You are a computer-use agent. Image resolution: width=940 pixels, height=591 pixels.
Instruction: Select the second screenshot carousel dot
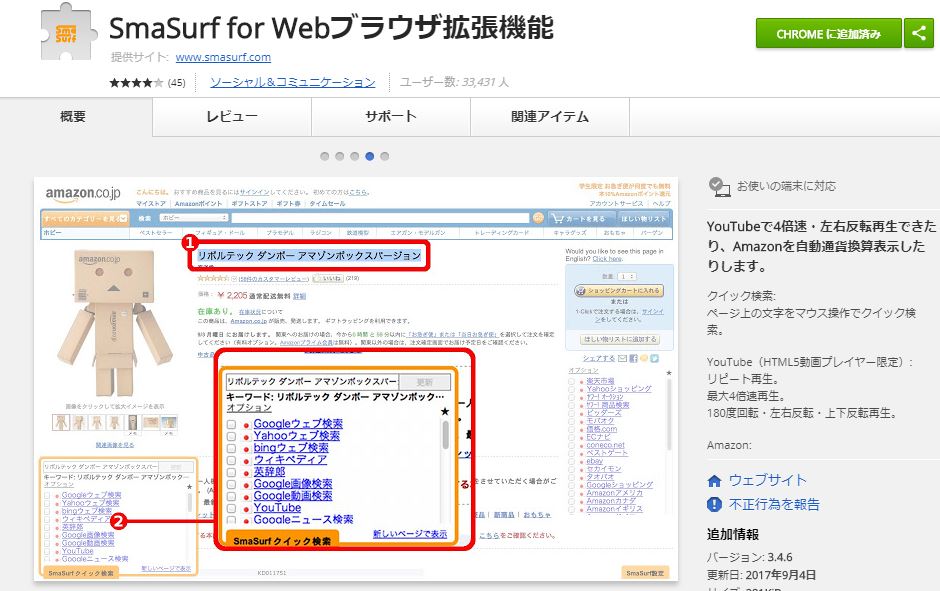[x=340, y=156]
